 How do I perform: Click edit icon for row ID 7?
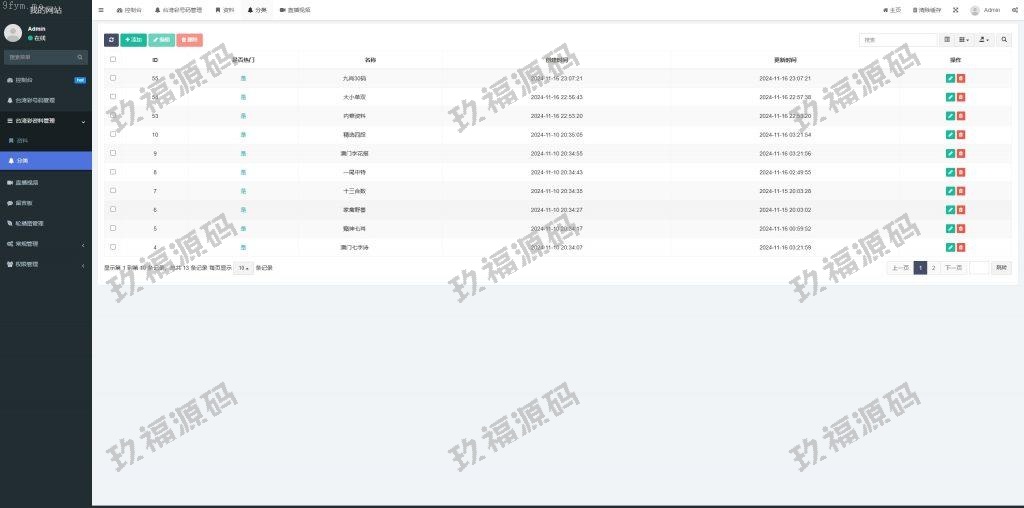[x=950, y=190]
